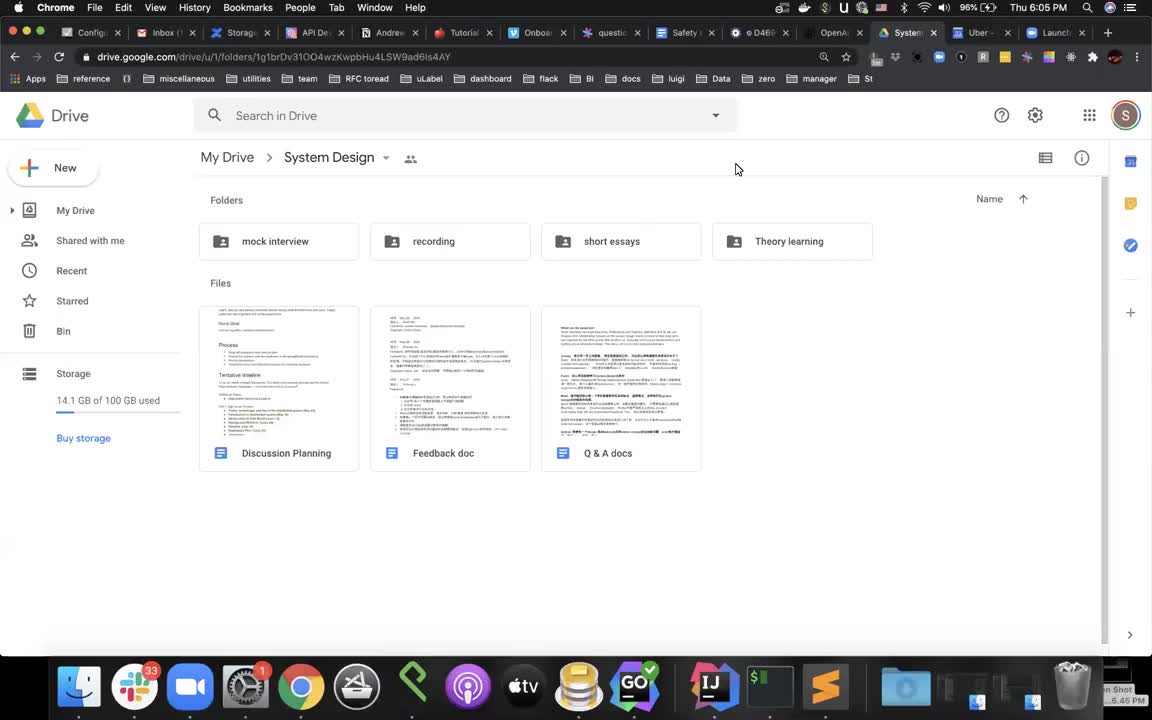Open the Google apps grid

(x=1090, y=115)
